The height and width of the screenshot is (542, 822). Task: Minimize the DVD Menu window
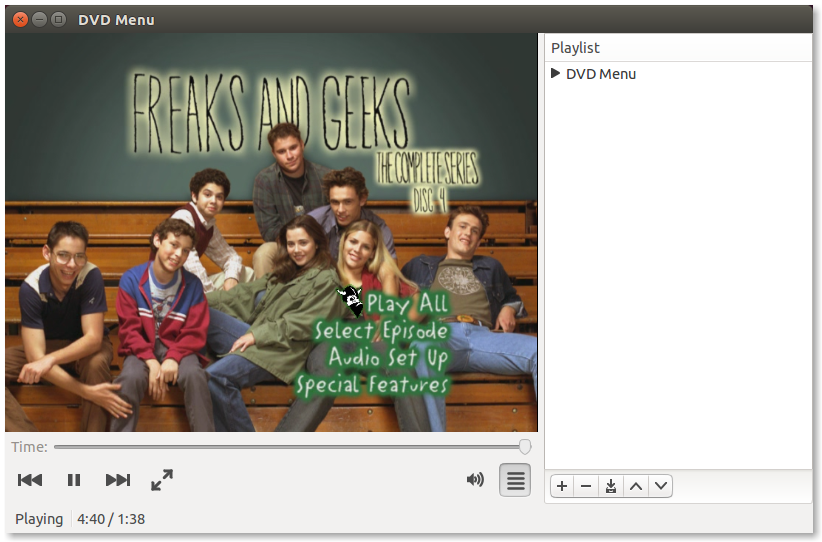pyautogui.click(x=39, y=19)
